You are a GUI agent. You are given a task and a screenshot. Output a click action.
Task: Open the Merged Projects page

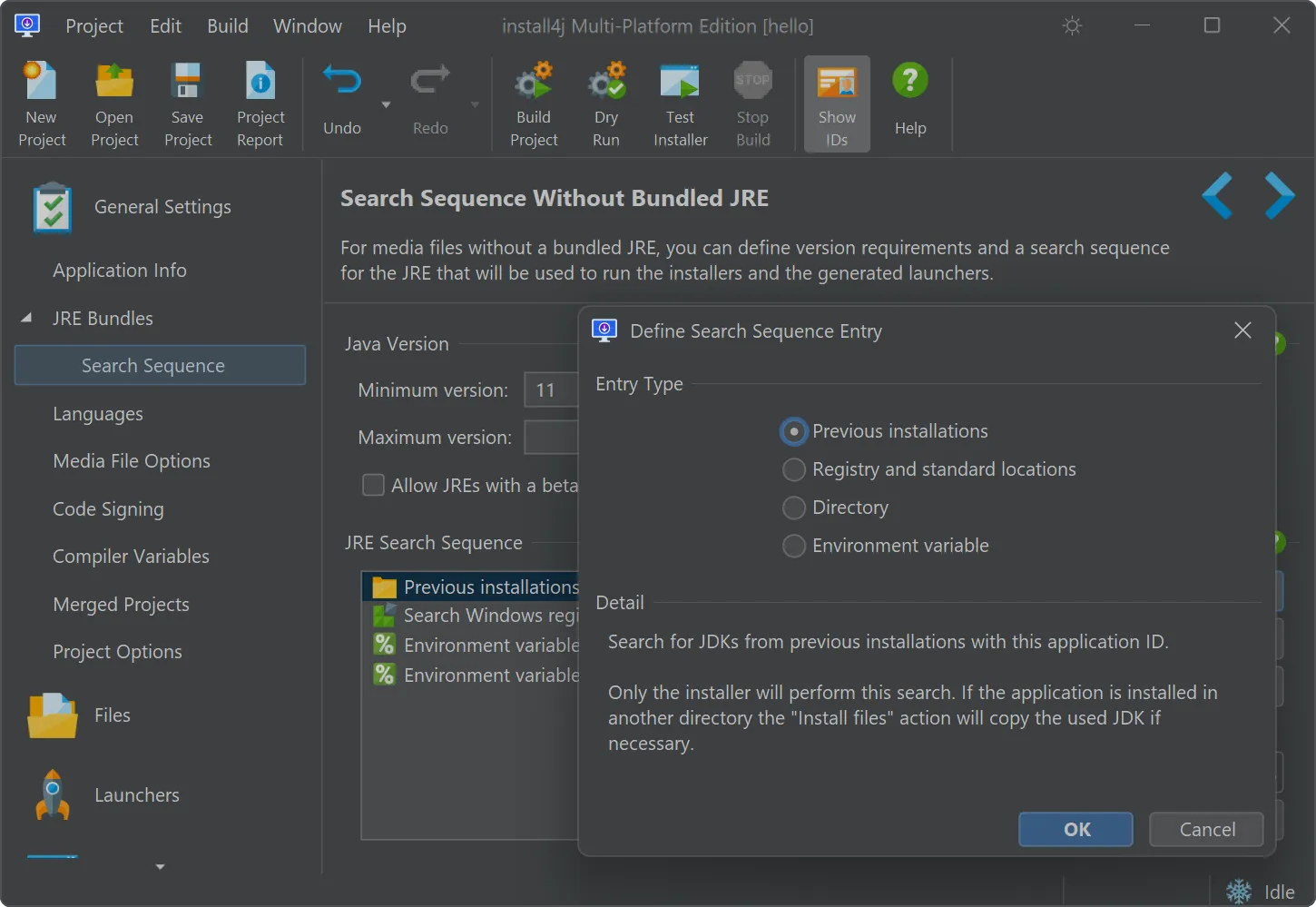pyautogui.click(x=121, y=605)
